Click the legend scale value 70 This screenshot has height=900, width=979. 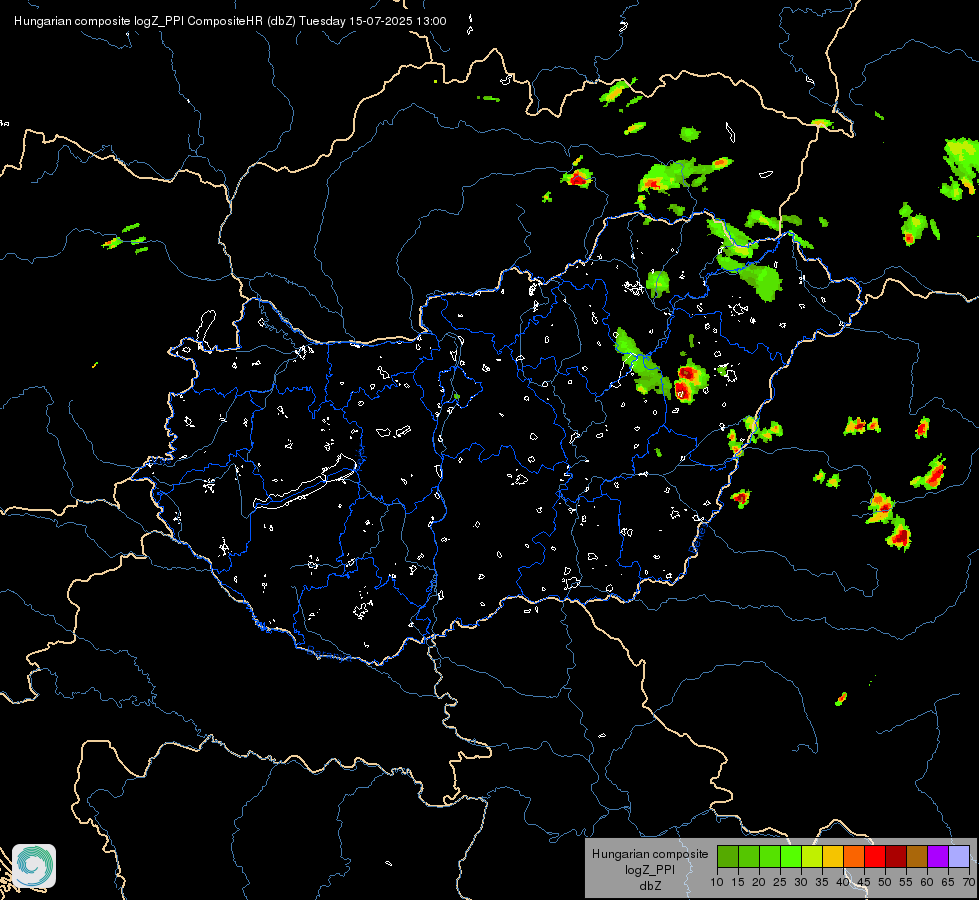pyautogui.click(x=969, y=882)
